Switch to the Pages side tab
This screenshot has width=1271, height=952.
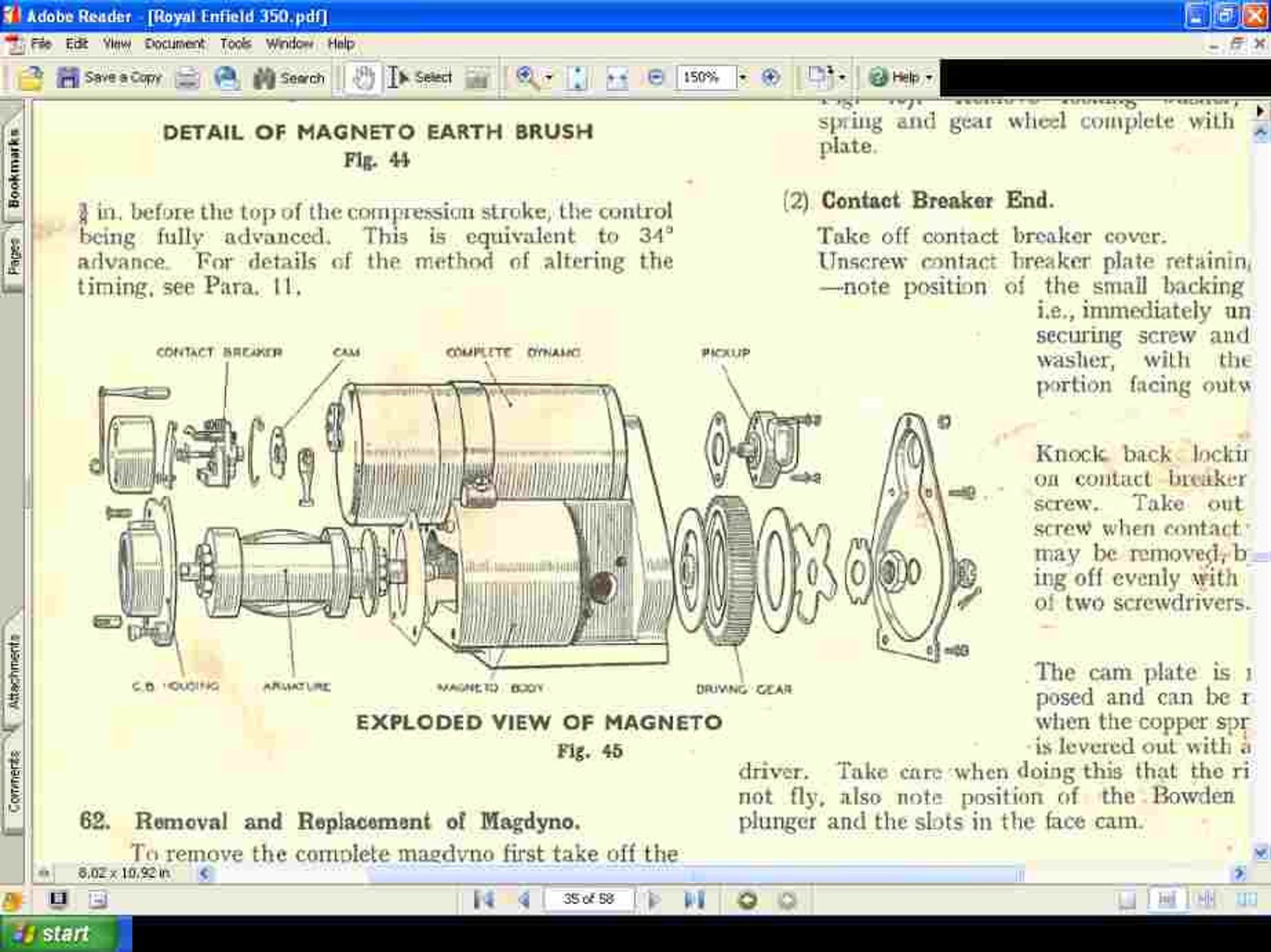pos(13,258)
